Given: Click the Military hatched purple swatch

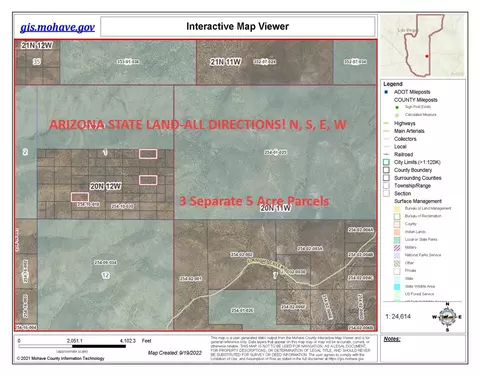Looking at the screenshot, I should click(x=397, y=248).
